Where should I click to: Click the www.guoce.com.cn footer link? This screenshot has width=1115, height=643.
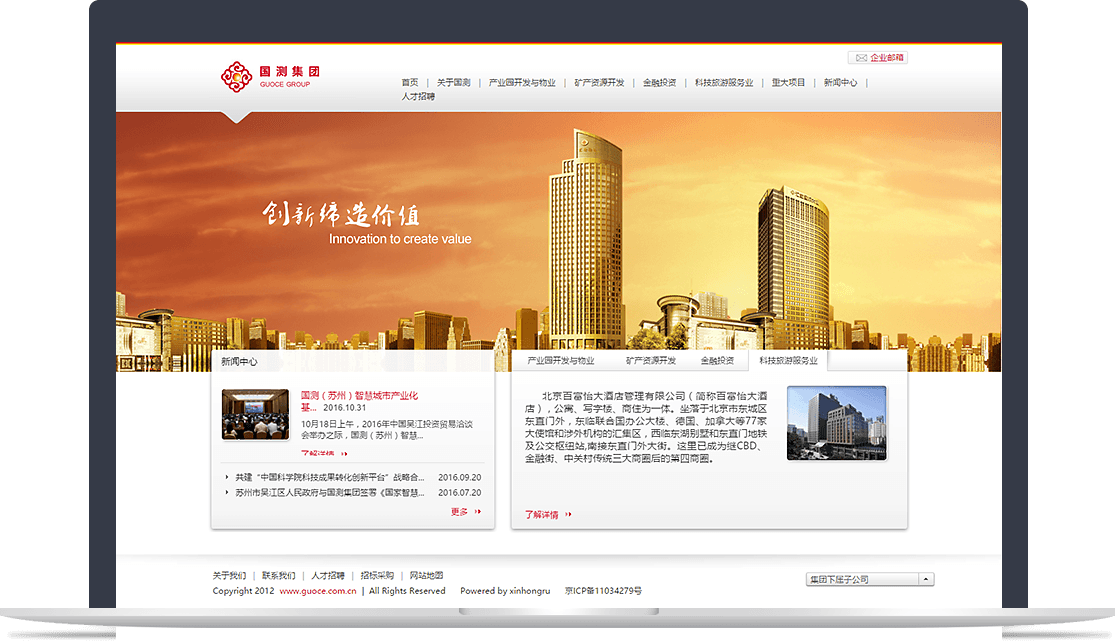click(318, 591)
